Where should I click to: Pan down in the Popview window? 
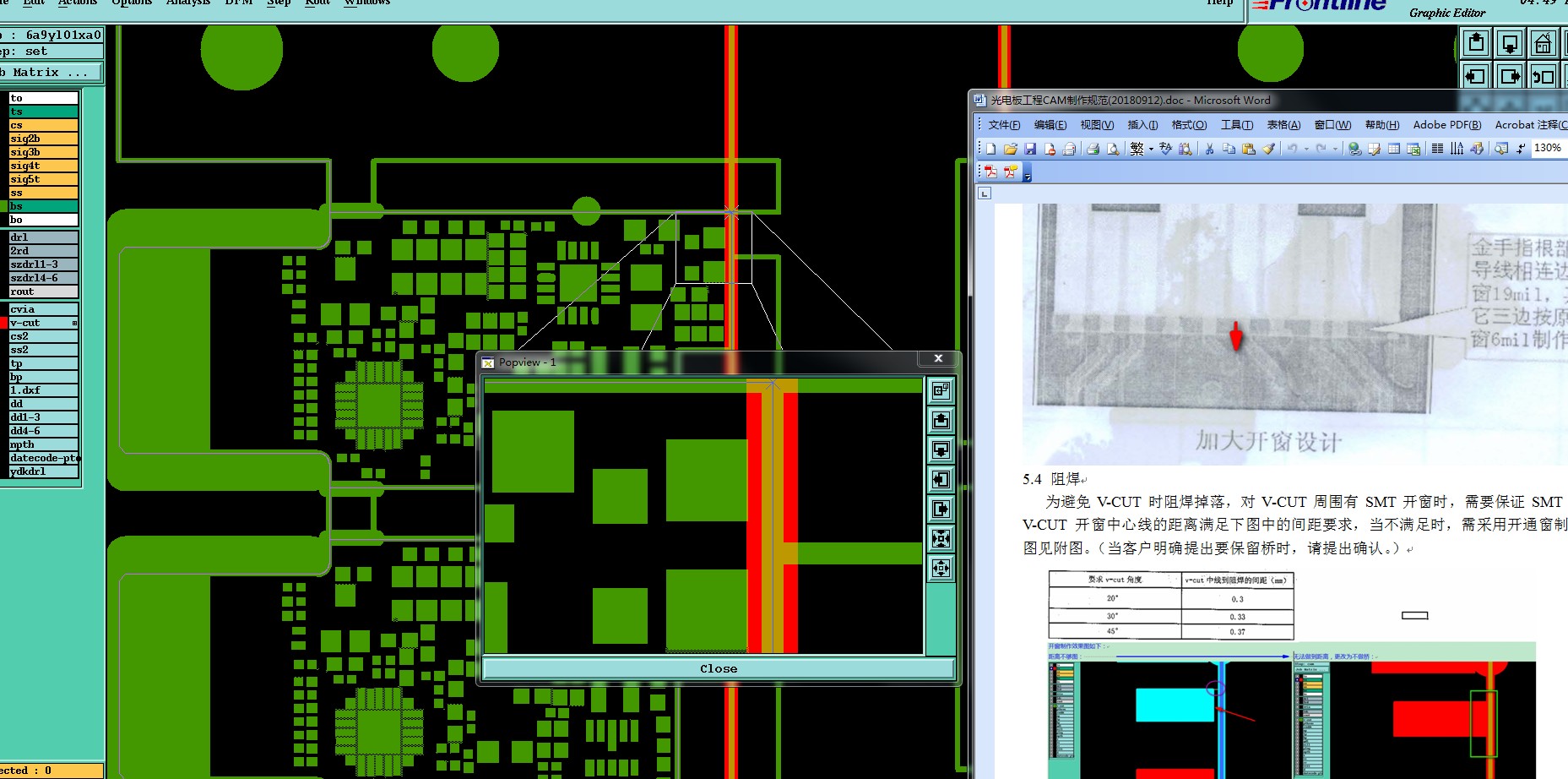(941, 449)
